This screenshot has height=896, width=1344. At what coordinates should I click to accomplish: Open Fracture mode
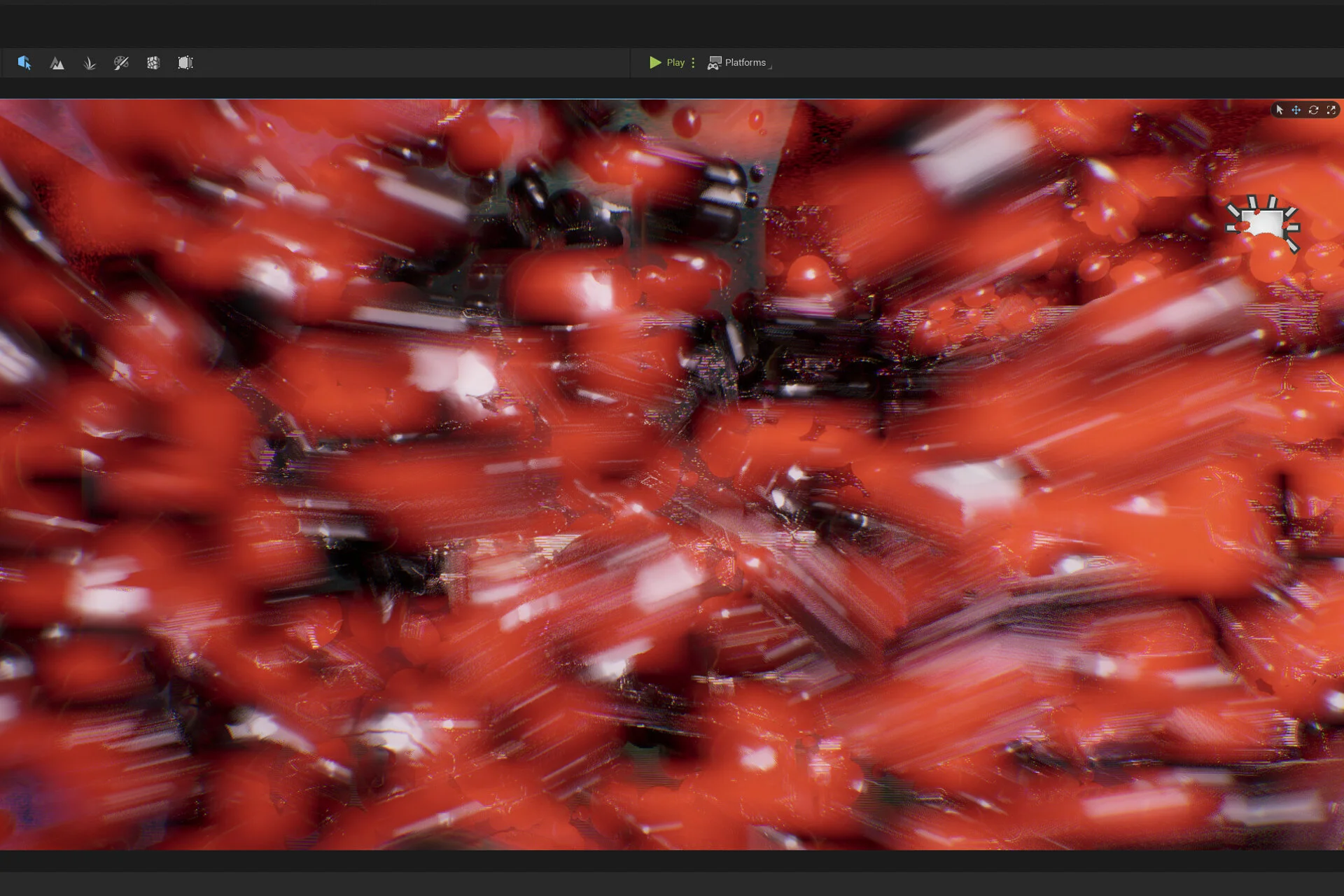click(x=153, y=63)
